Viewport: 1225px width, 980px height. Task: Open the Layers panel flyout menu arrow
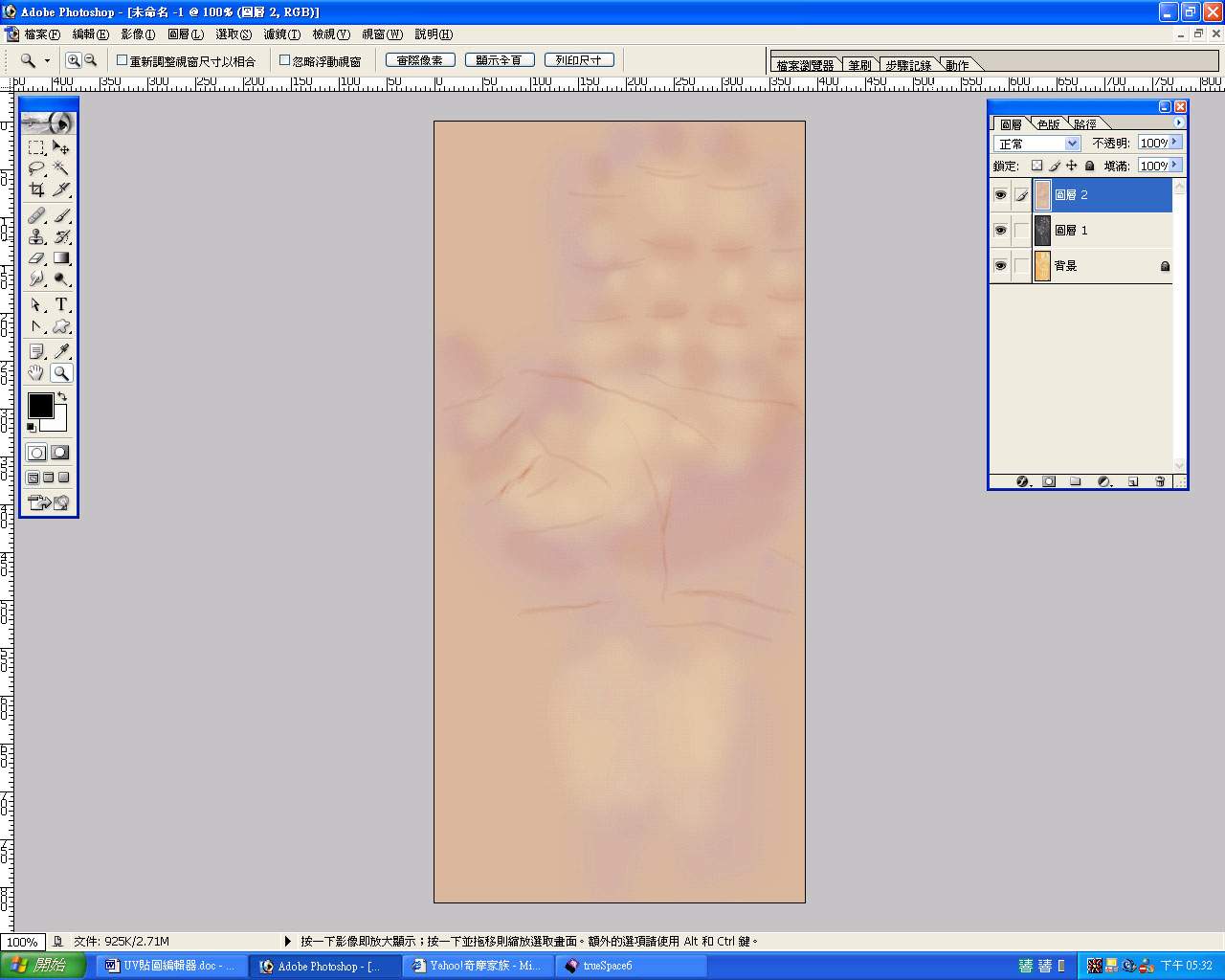tap(1178, 122)
